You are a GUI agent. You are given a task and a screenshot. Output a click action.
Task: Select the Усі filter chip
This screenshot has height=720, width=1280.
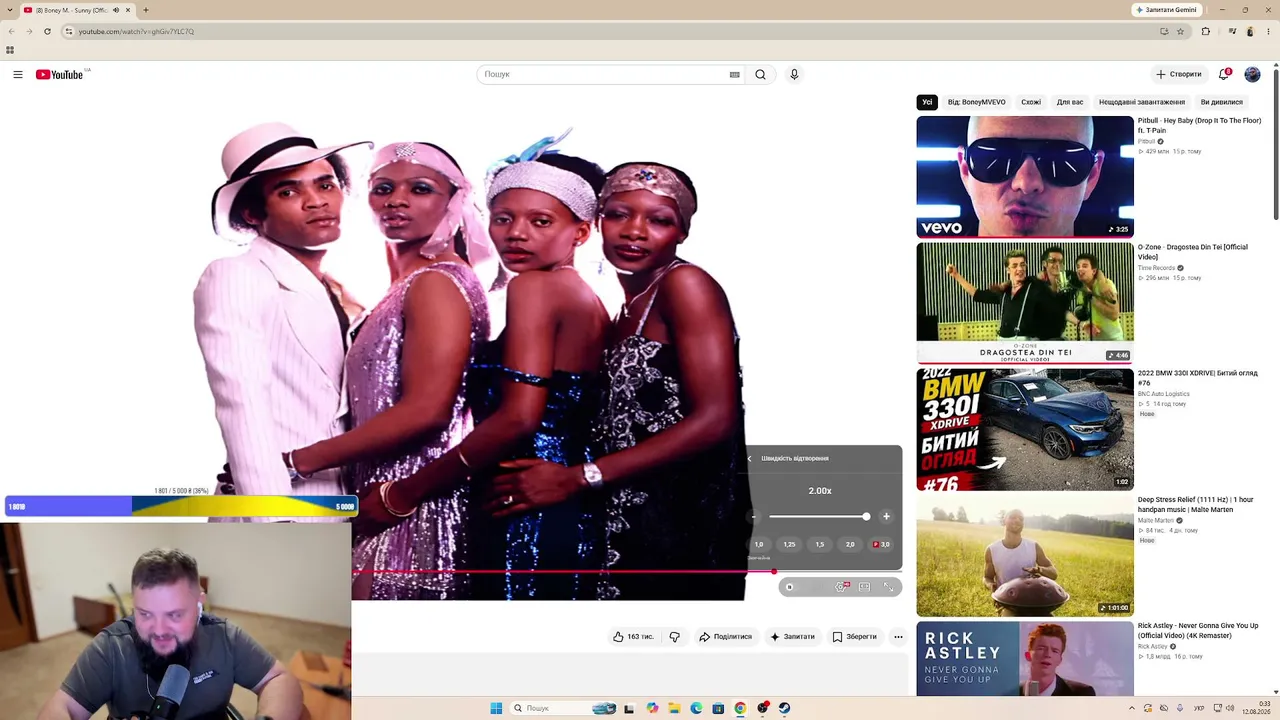pos(927,102)
